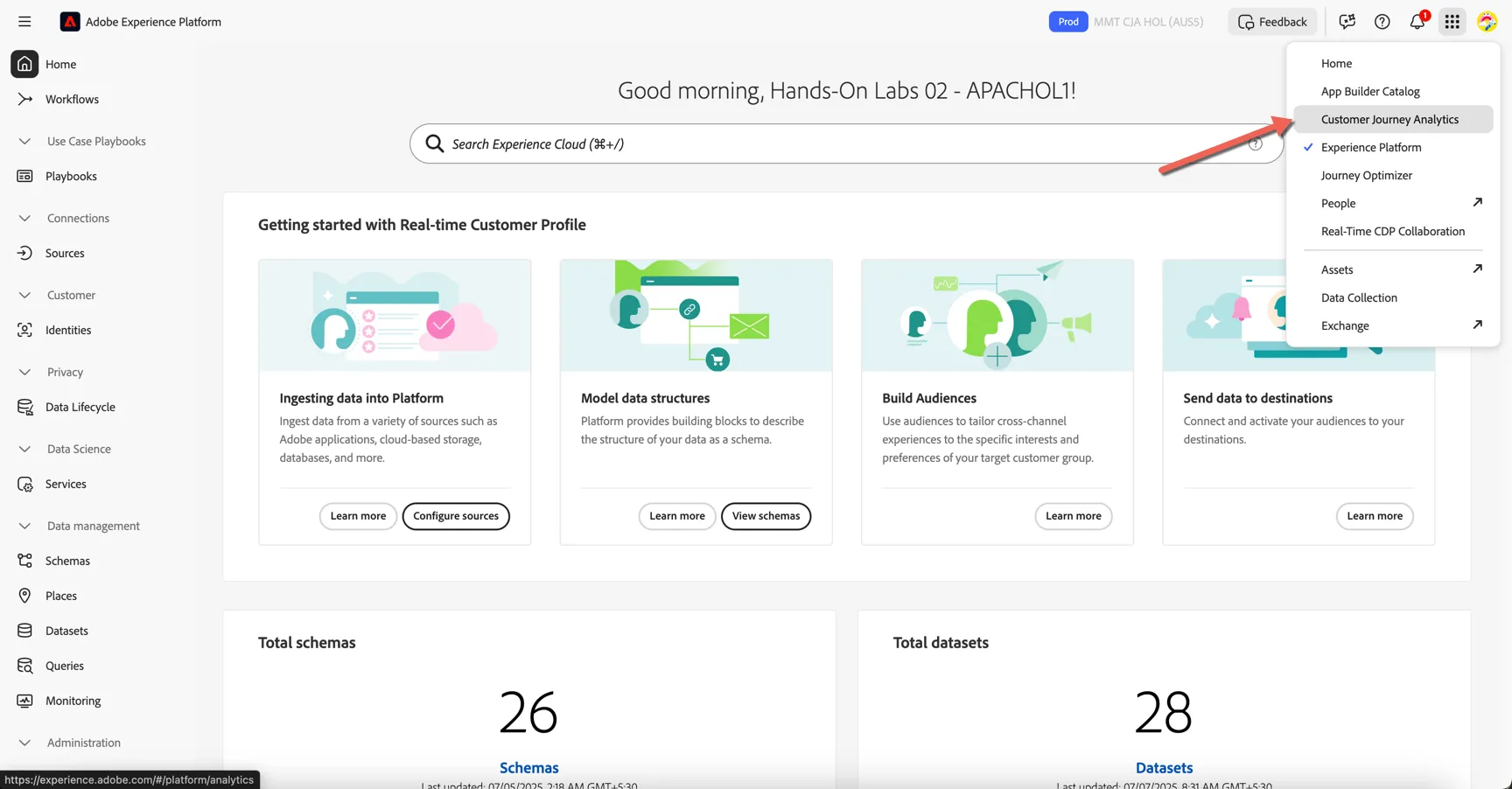
Task: Click the Adobe Experience Platform logo
Action: click(x=70, y=22)
